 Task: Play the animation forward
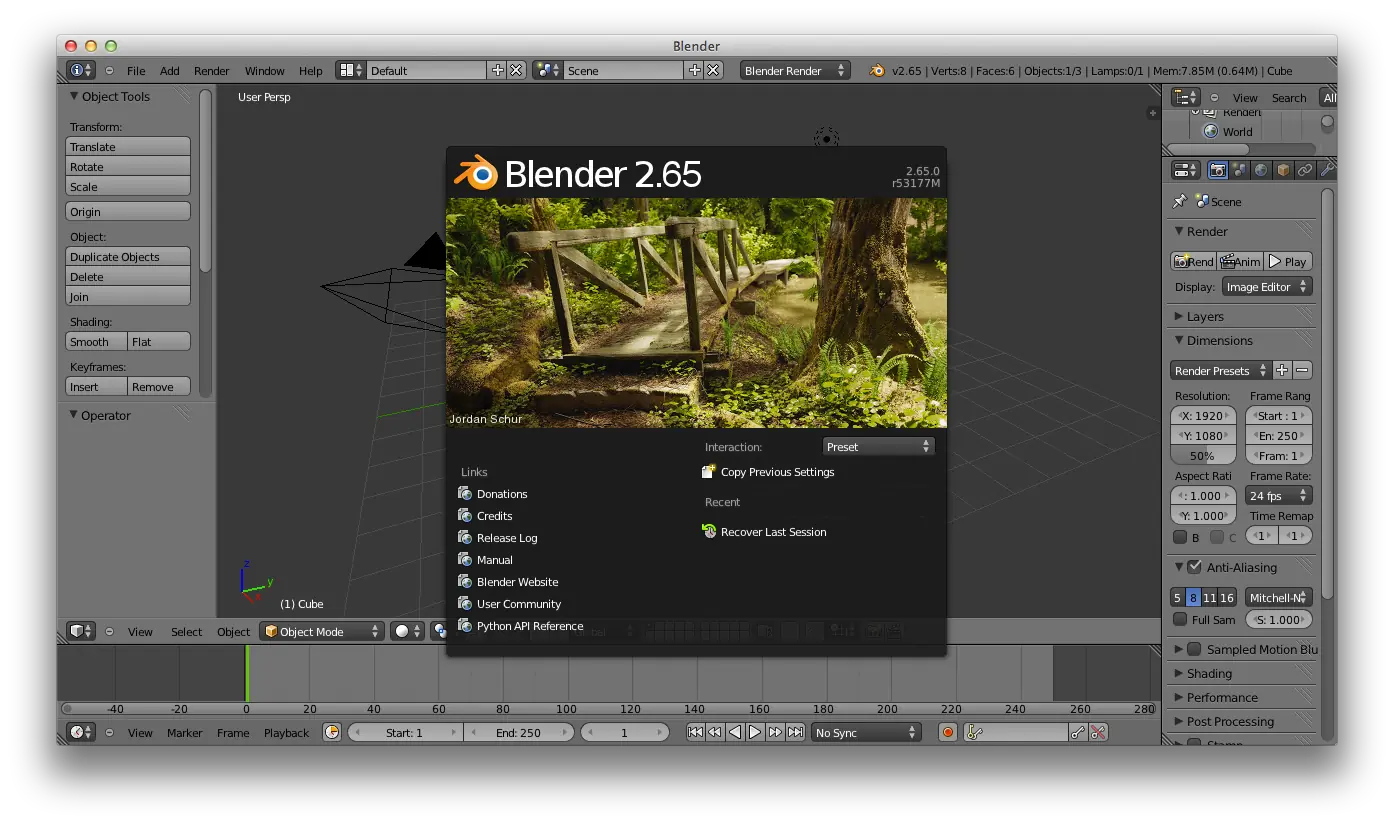click(755, 733)
